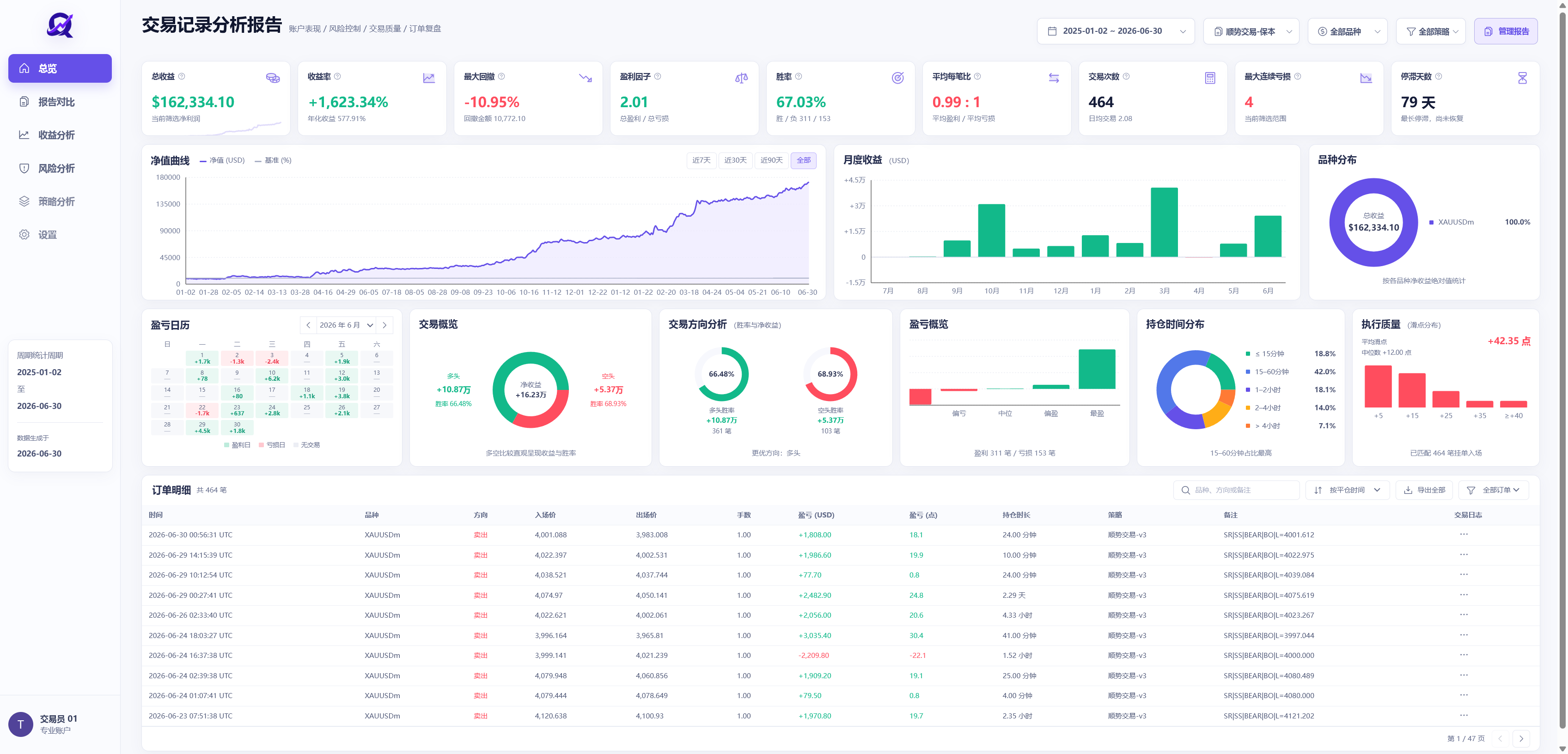Focus the 品种、方向或备注 search field
Viewport: 1568px width, 754px height.
(x=1236, y=490)
